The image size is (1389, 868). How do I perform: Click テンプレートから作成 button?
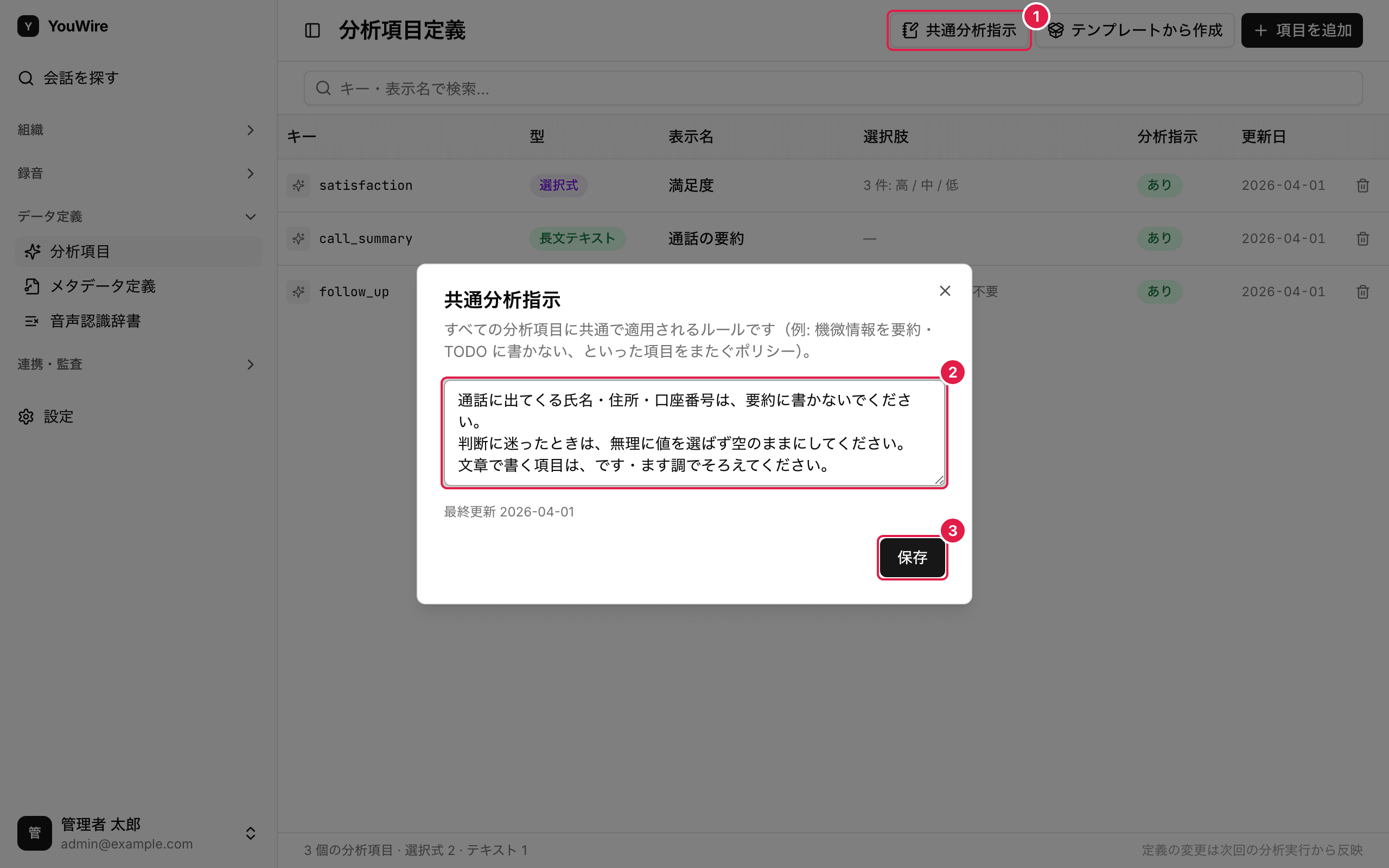click(x=1135, y=30)
